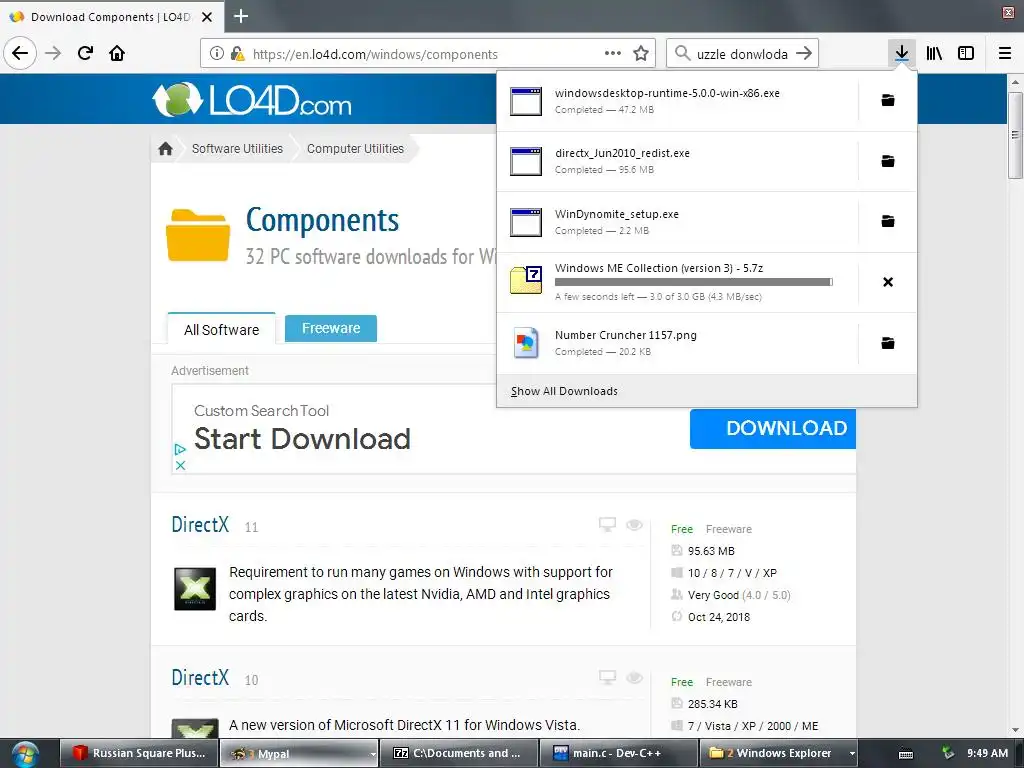Image resolution: width=1024 pixels, height=768 pixels.
Task: Open page actions three-dot menu
Action: [x=613, y=54]
